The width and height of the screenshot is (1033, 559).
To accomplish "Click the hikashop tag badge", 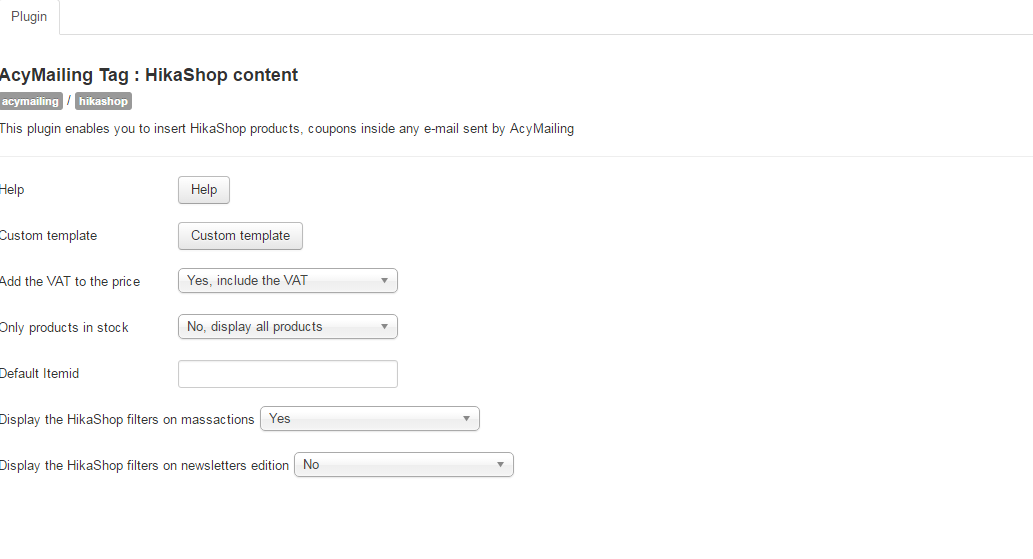I will 103,101.
